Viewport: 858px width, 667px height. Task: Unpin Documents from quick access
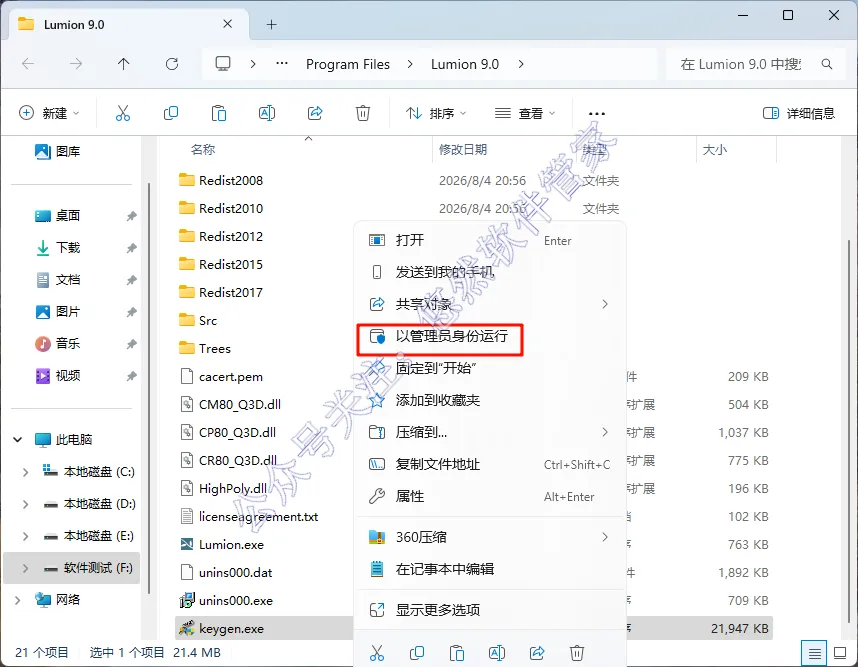(x=131, y=280)
